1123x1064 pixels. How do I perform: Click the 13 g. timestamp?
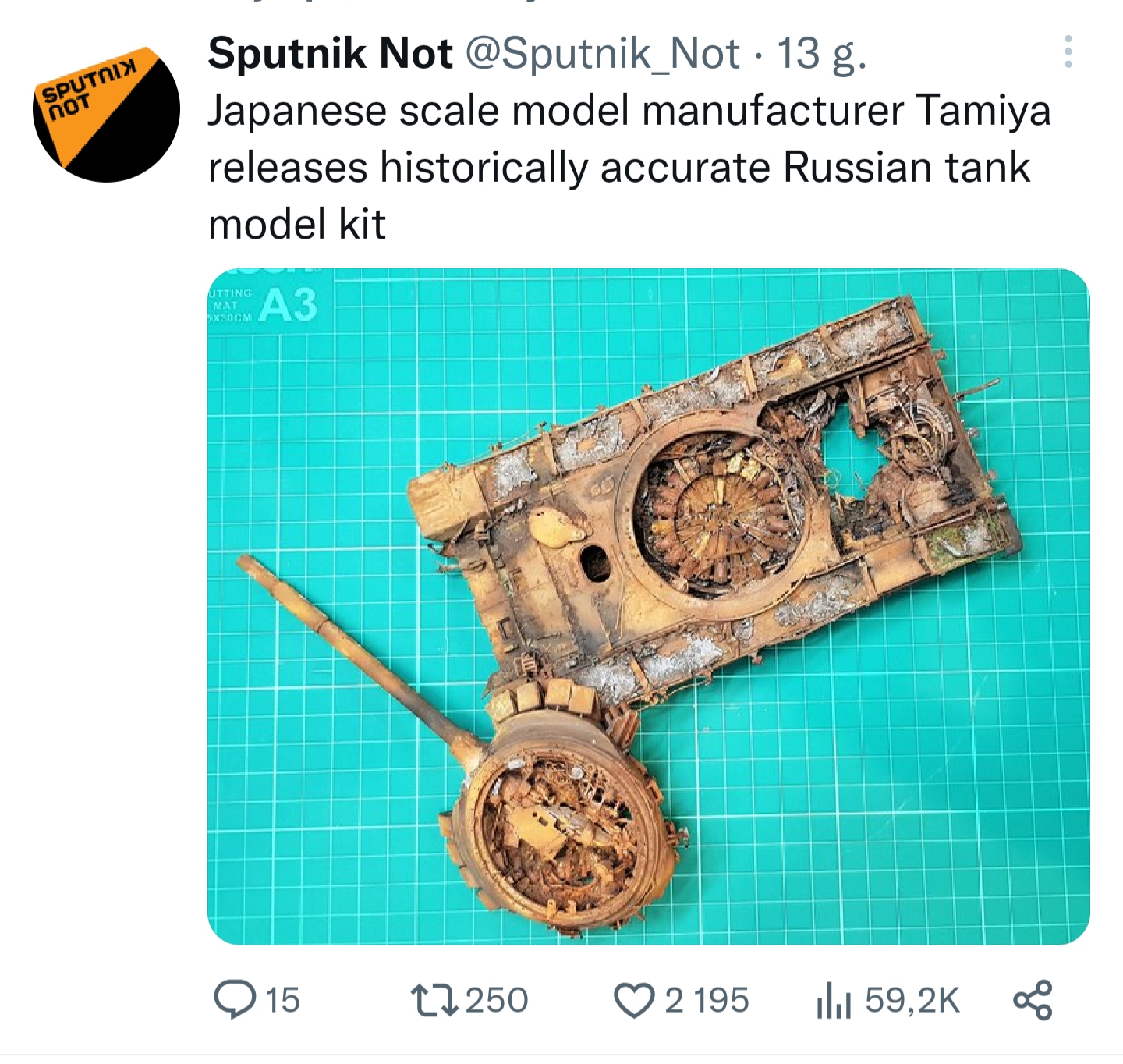tap(822, 54)
